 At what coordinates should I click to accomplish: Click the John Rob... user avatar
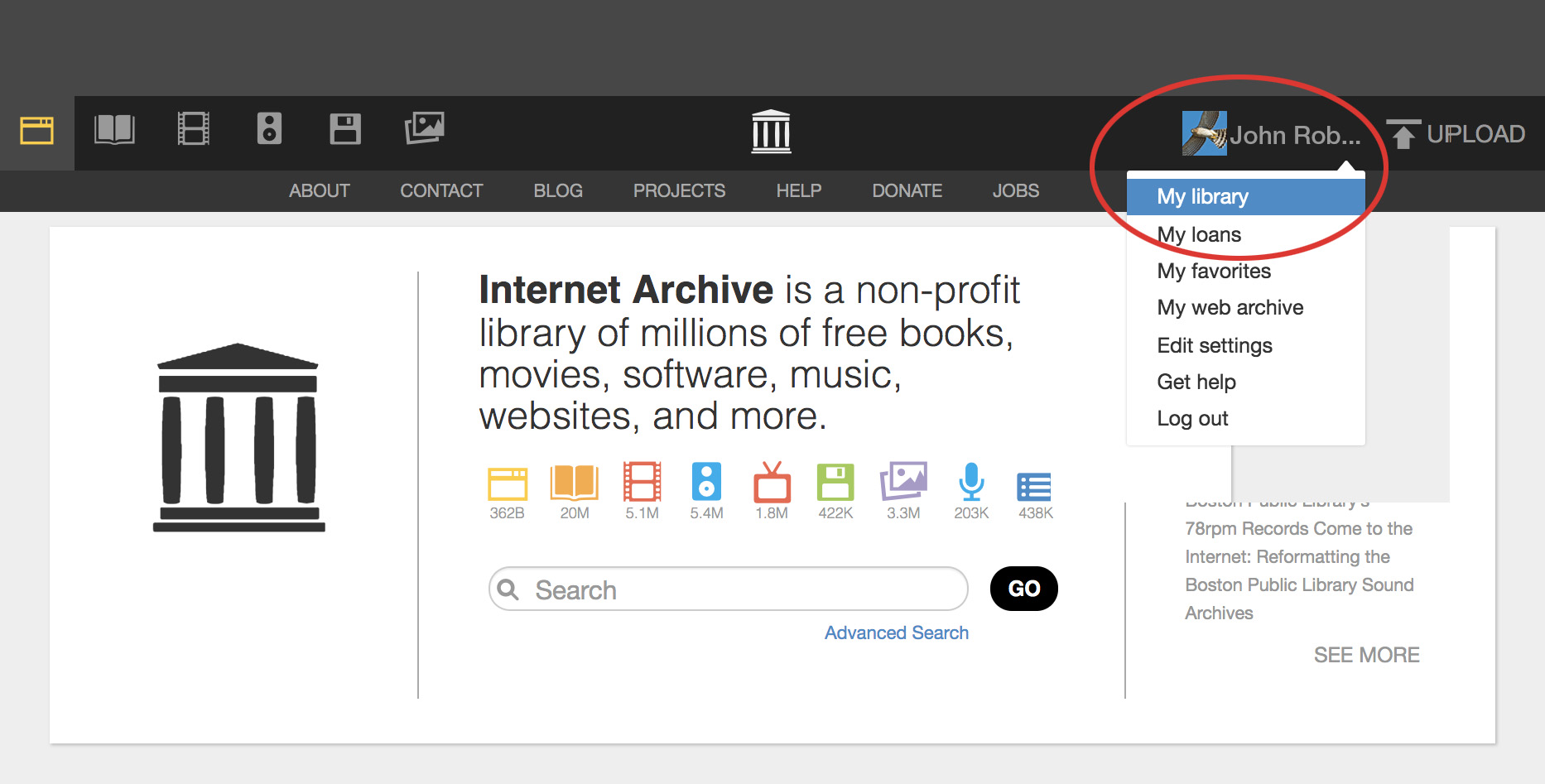click(1205, 133)
